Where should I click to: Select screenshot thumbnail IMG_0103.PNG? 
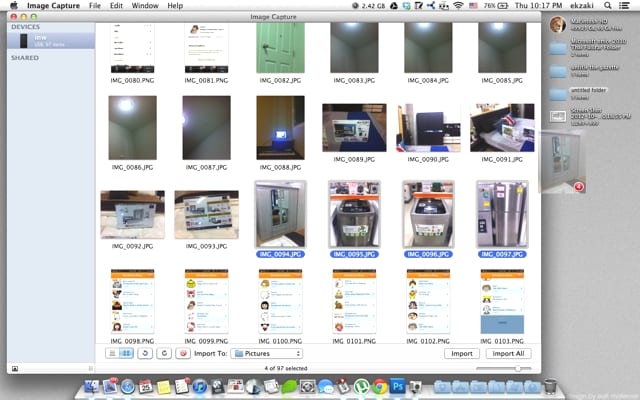[x=502, y=302]
